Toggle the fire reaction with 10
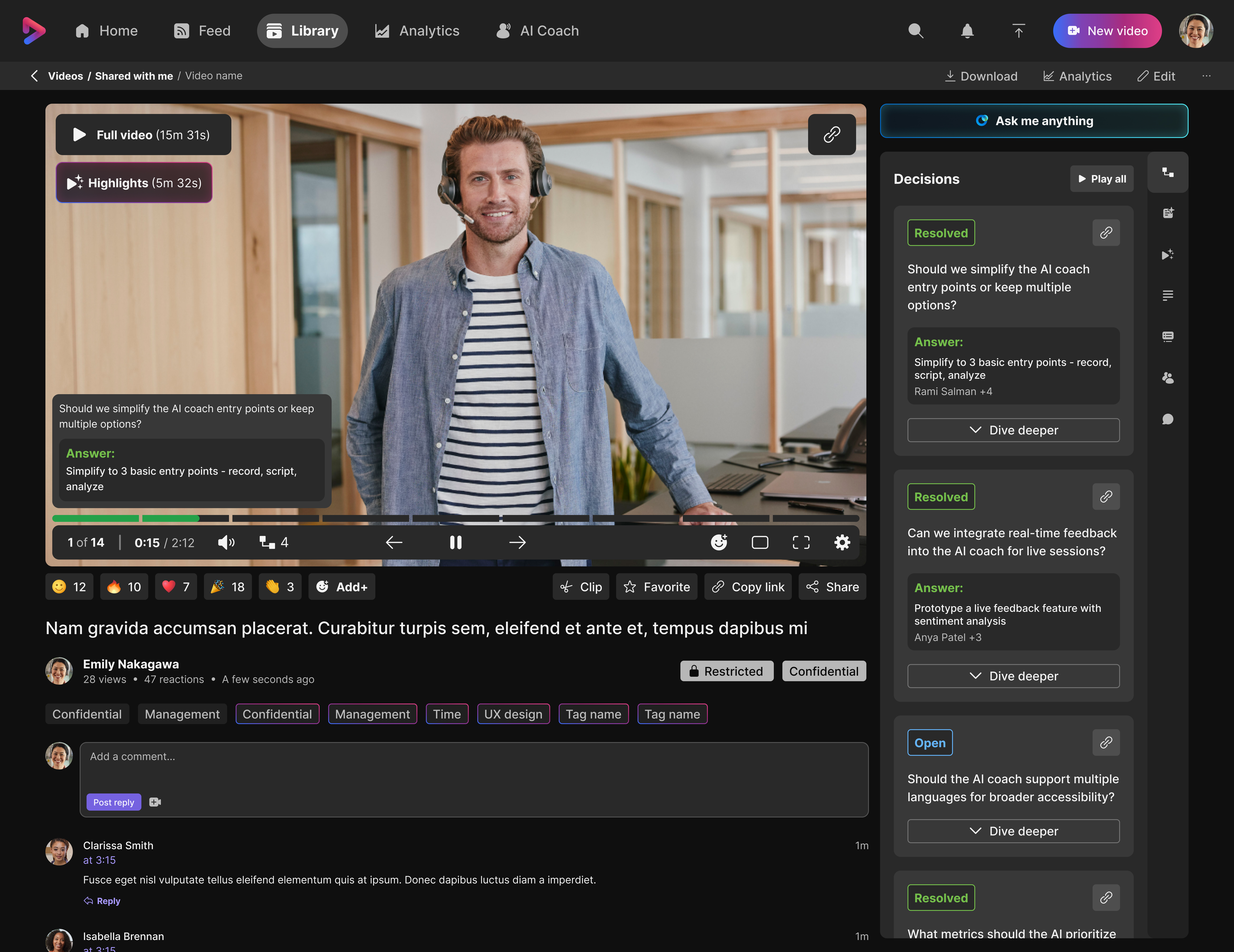Viewport: 1234px width, 952px height. click(x=124, y=587)
